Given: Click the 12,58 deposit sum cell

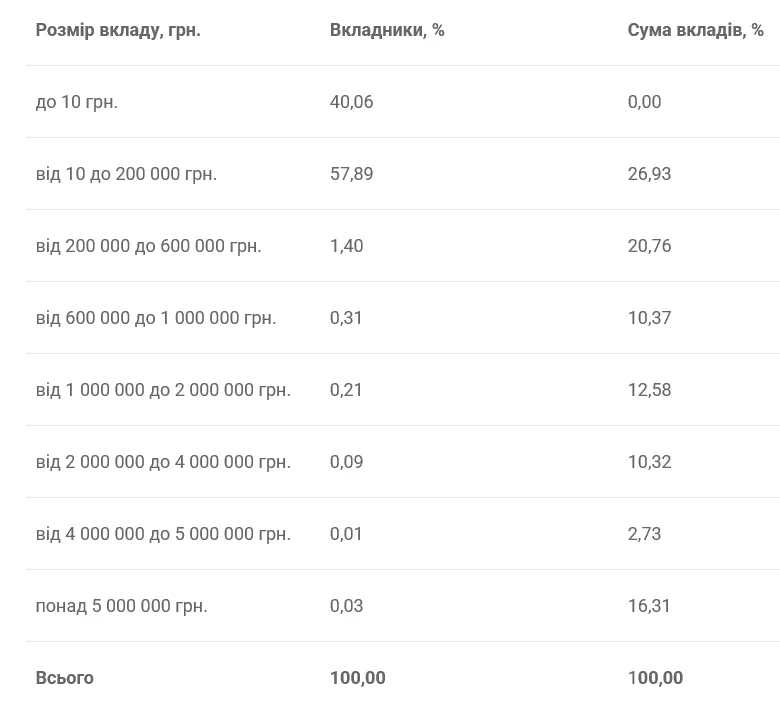Looking at the screenshot, I should point(649,390).
